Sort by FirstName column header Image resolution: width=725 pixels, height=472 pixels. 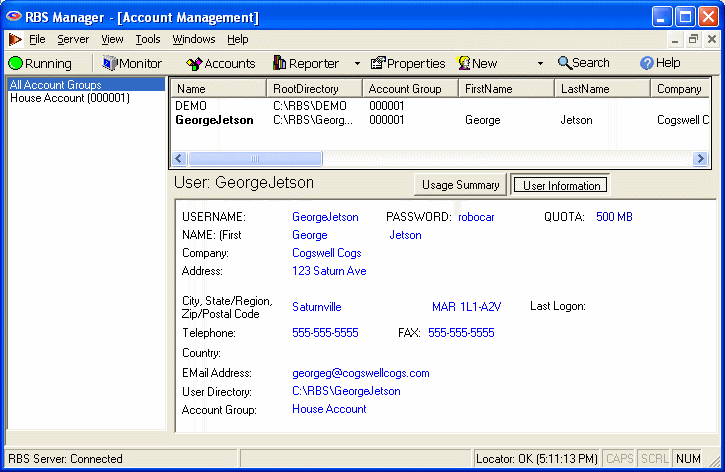[506, 88]
